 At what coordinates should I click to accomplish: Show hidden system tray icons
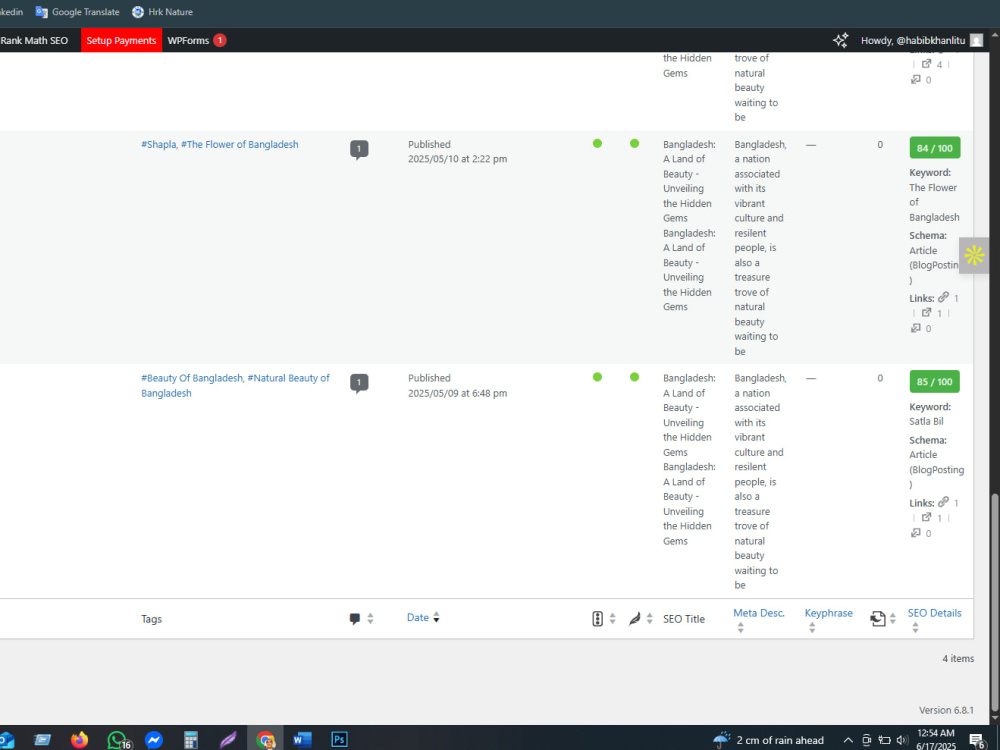[x=848, y=740]
